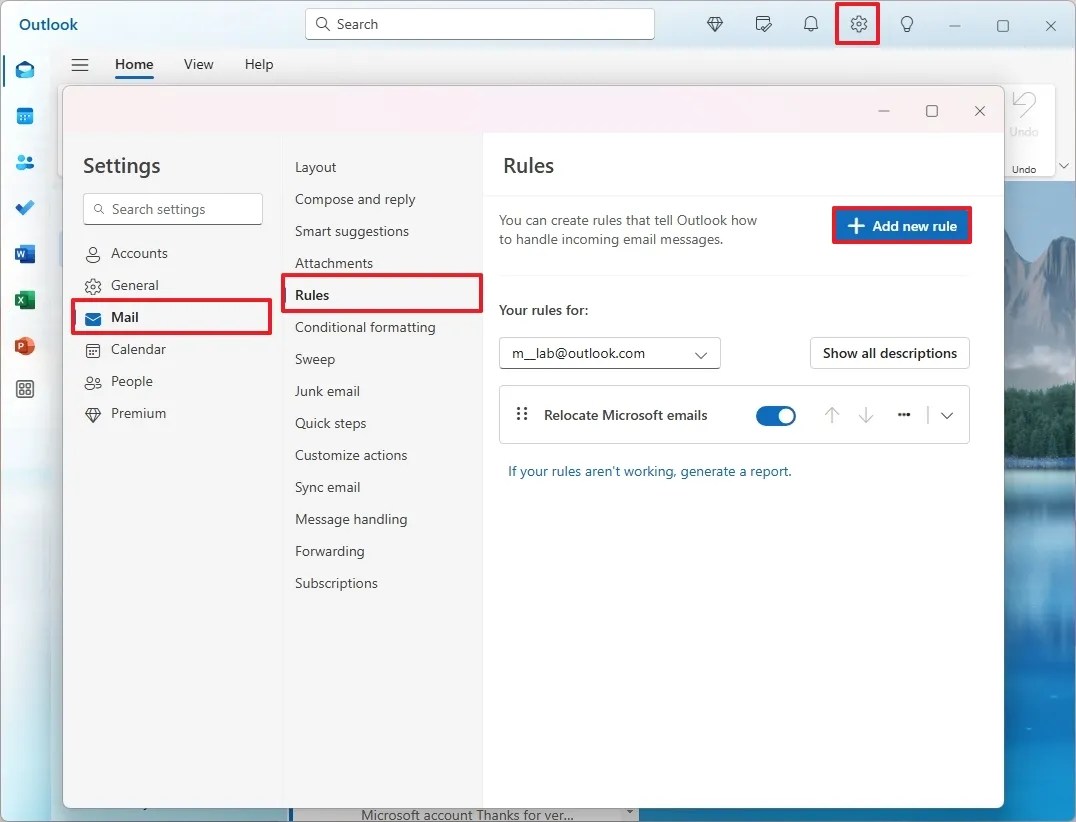Viewport: 1076px width, 822px height.
Task: Open the hamburger menu below Outlook logo
Action: pyautogui.click(x=80, y=64)
